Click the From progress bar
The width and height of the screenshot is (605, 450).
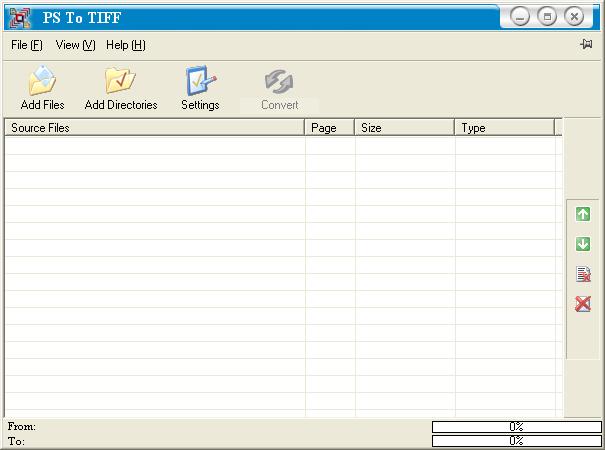[x=516, y=427]
